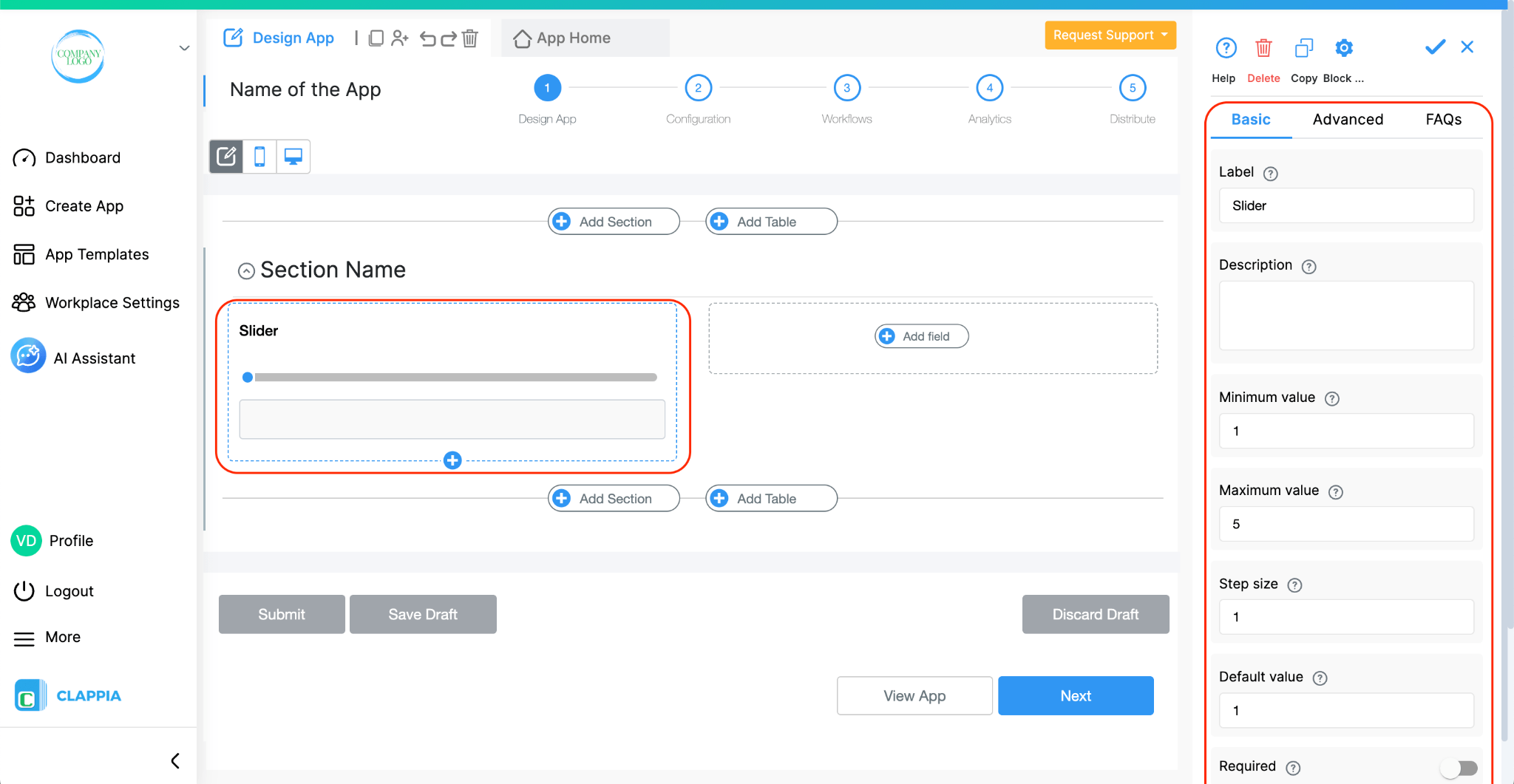
Task: Open the Request Support dropdown
Action: point(1110,35)
